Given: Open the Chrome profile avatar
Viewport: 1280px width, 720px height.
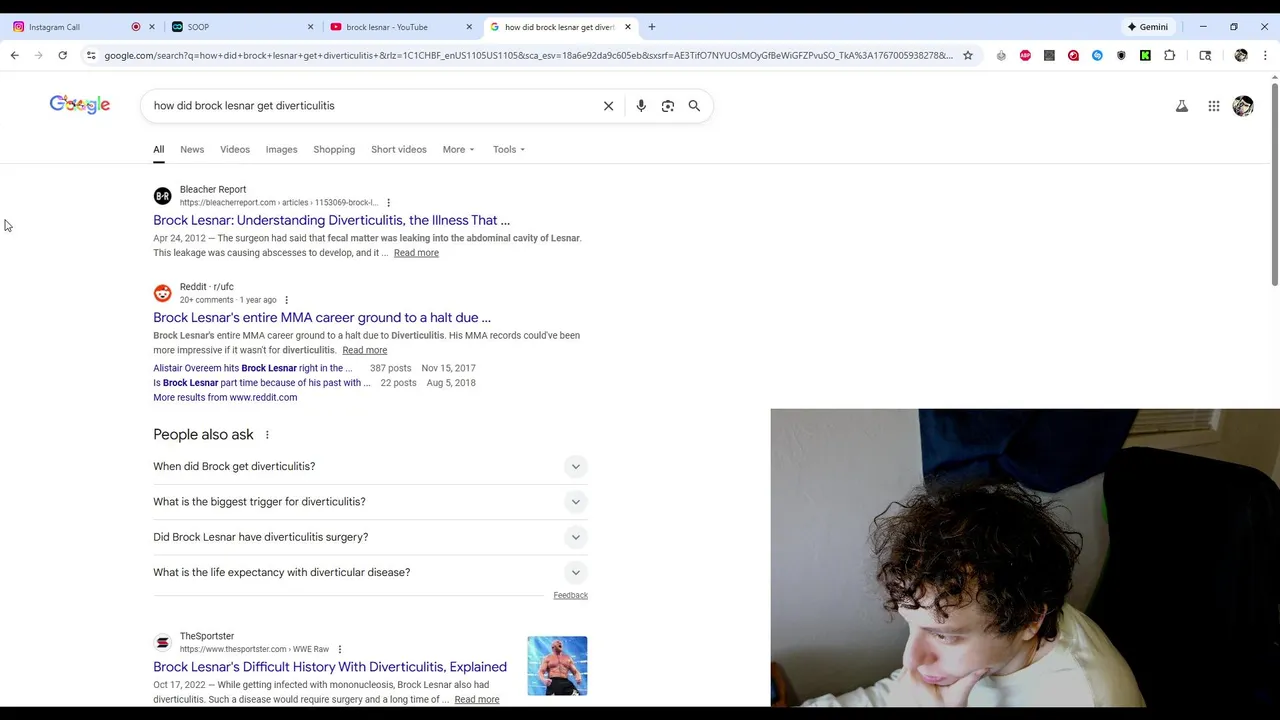Looking at the screenshot, I should 1241,55.
